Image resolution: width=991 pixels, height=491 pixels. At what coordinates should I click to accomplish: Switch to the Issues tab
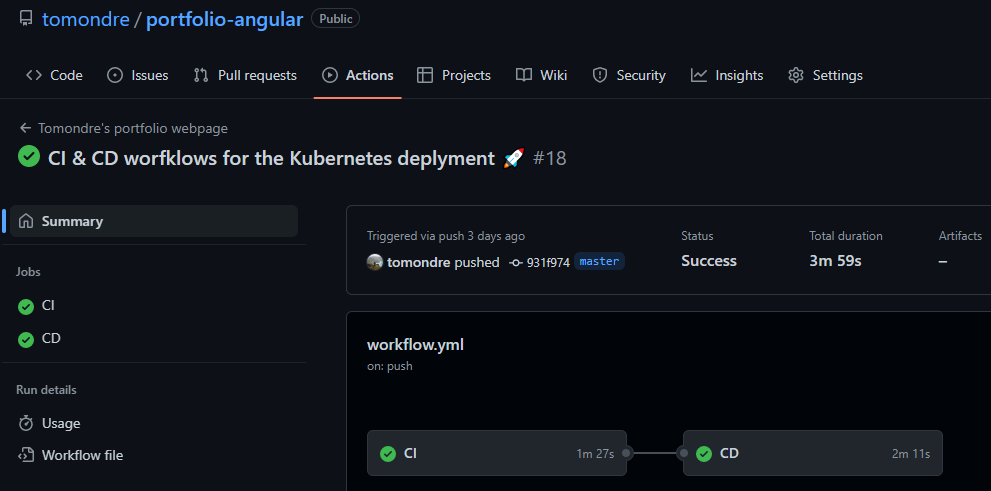click(138, 75)
